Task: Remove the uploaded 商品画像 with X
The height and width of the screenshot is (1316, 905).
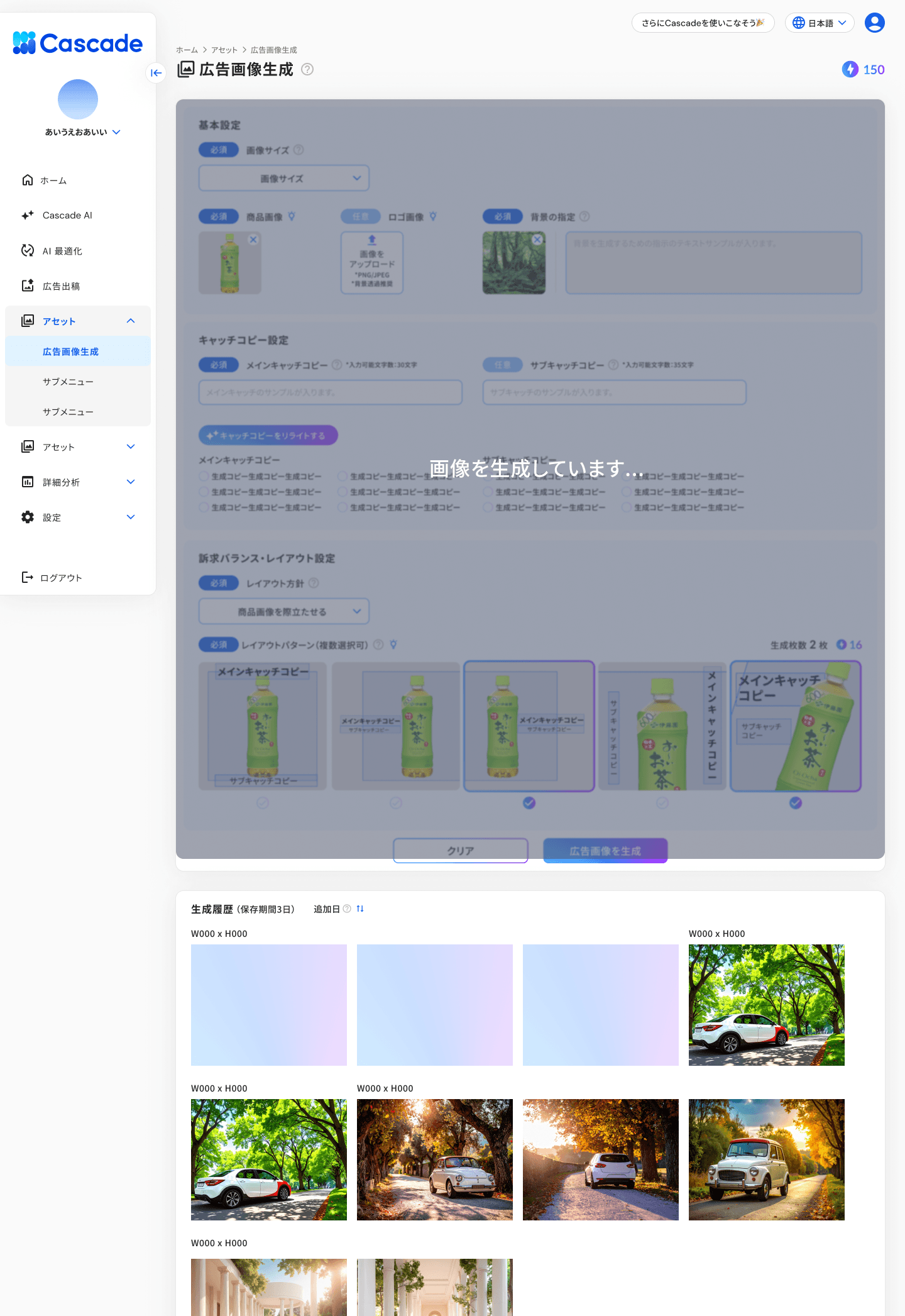Action: tap(253, 240)
